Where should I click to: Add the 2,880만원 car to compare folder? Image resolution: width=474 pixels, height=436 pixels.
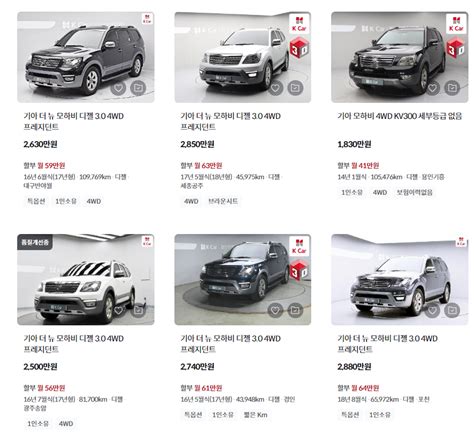pyautogui.click(x=452, y=310)
